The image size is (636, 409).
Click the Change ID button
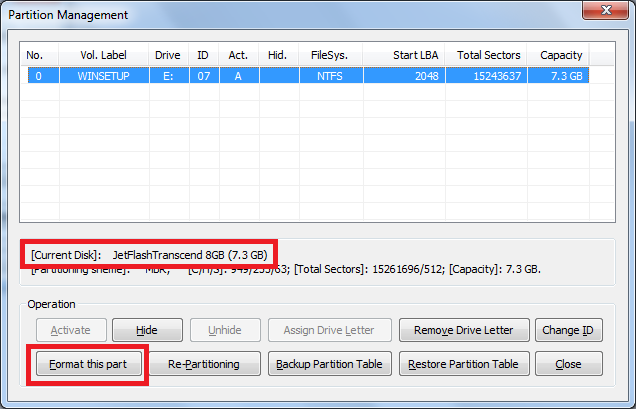568,330
